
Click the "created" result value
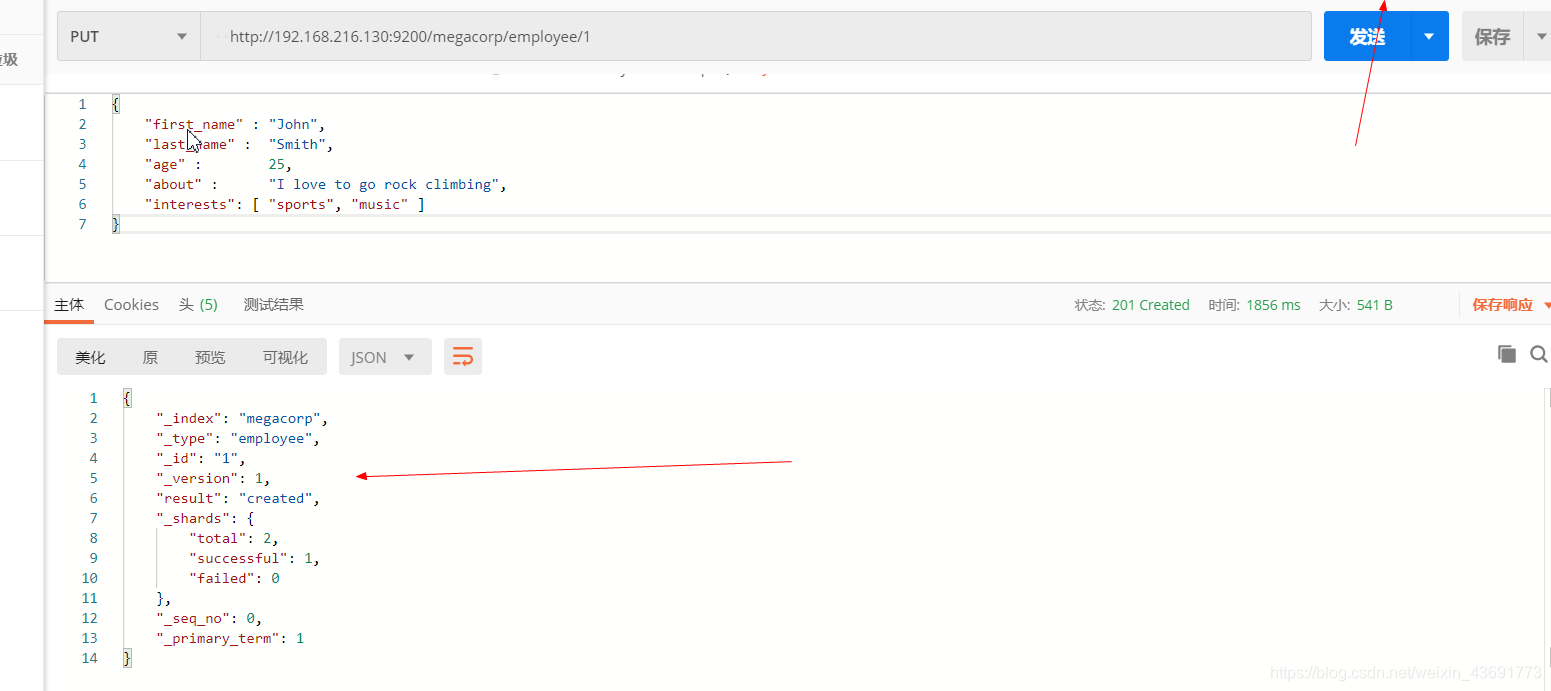pyautogui.click(x=275, y=498)
